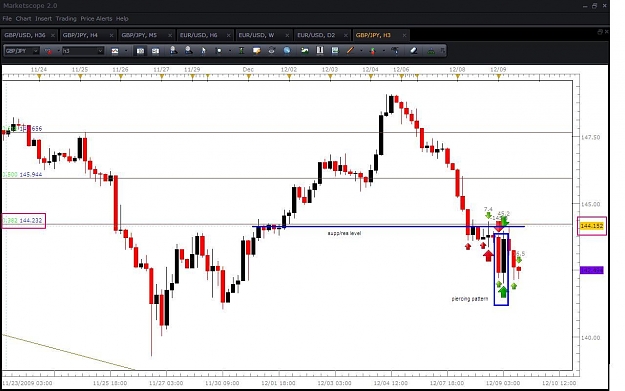This screenshot has width=625, height=391.
Task: Click the red icon beside the symbol box
Action: [x=48, y=51]
